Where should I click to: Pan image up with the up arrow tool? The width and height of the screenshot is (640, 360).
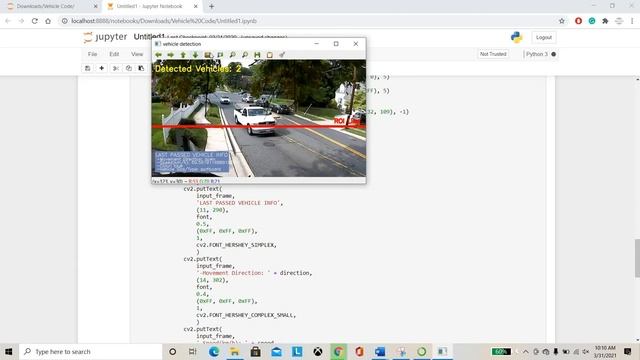pyautogui.click(x=183, y=55)
